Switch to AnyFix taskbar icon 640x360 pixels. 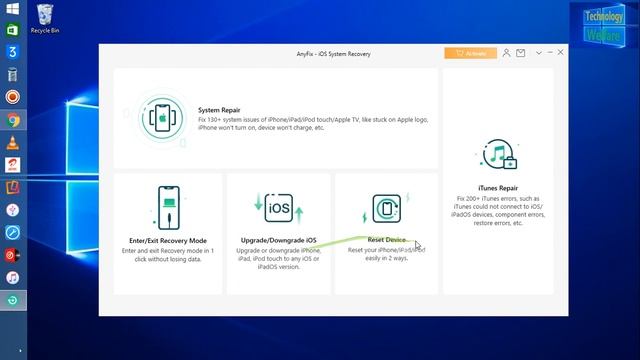coord(13,300)
